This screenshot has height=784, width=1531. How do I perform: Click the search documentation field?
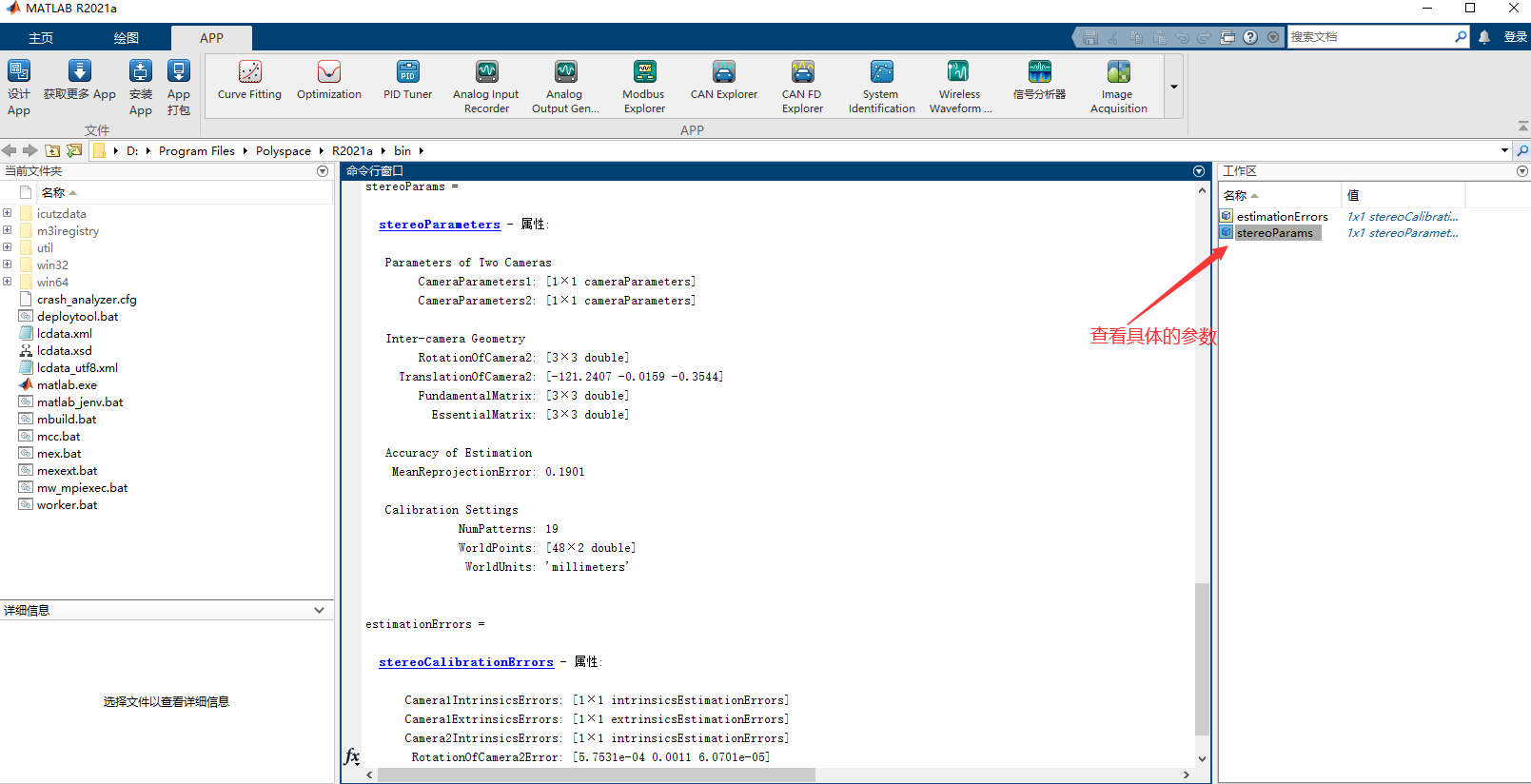[1370, 37]
